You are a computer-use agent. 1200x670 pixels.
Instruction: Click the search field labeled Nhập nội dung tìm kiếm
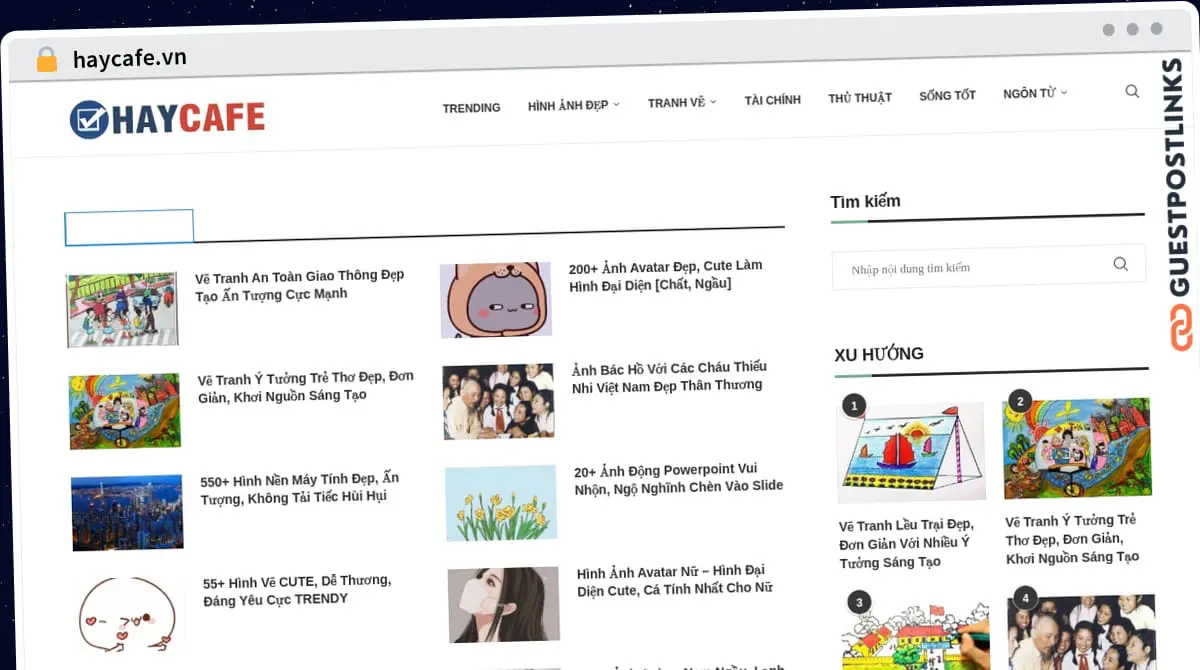point(970,268)
